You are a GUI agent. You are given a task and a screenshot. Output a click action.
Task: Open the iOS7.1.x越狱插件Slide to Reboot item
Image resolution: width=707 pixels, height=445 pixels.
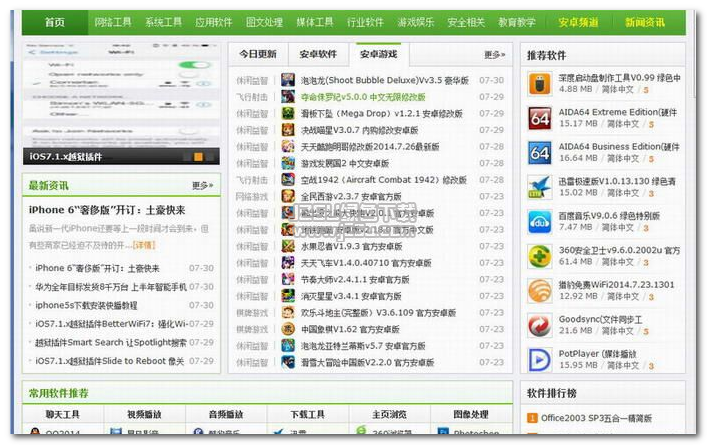pos(110,361)
